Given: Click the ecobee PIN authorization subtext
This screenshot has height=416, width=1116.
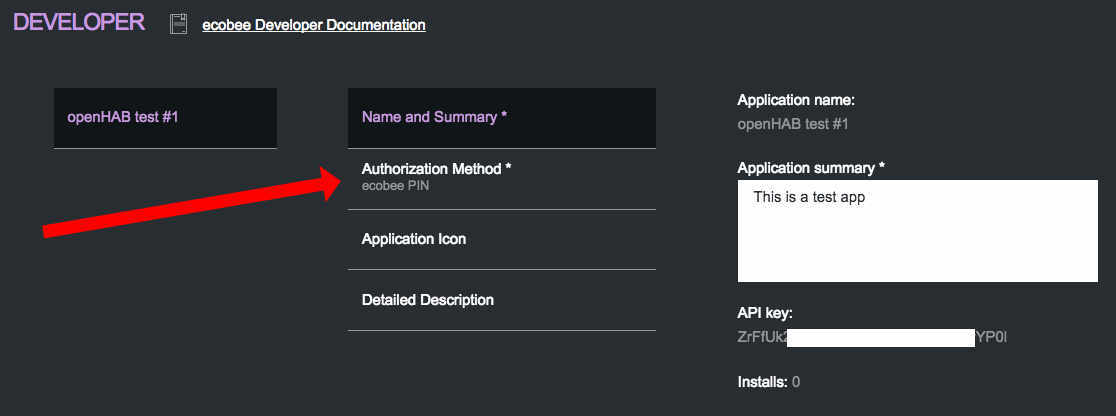Looking at the screenshot, I should (x=395, y=186).
